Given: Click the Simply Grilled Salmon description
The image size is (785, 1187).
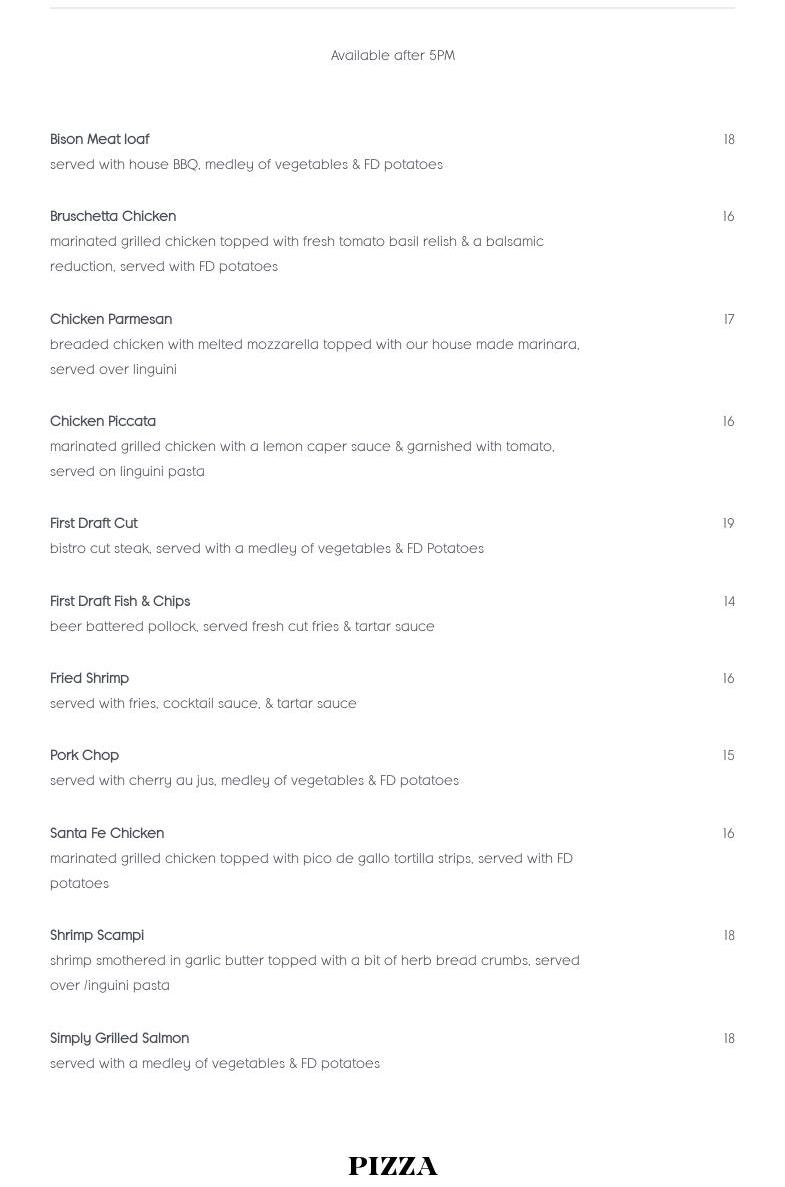Looking at the screenshot, I should point(215,1064).
